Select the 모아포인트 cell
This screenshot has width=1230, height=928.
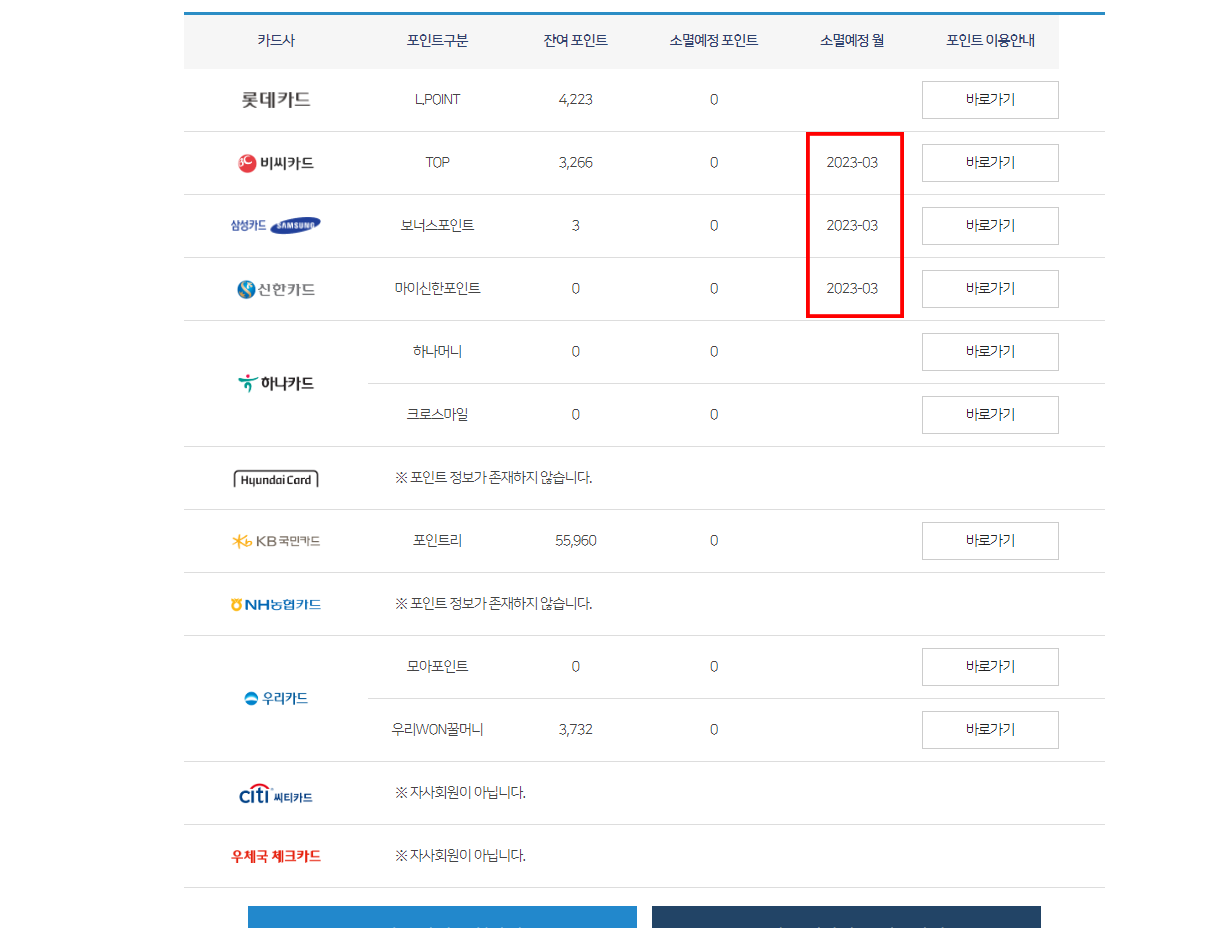(x=437, y=667)
